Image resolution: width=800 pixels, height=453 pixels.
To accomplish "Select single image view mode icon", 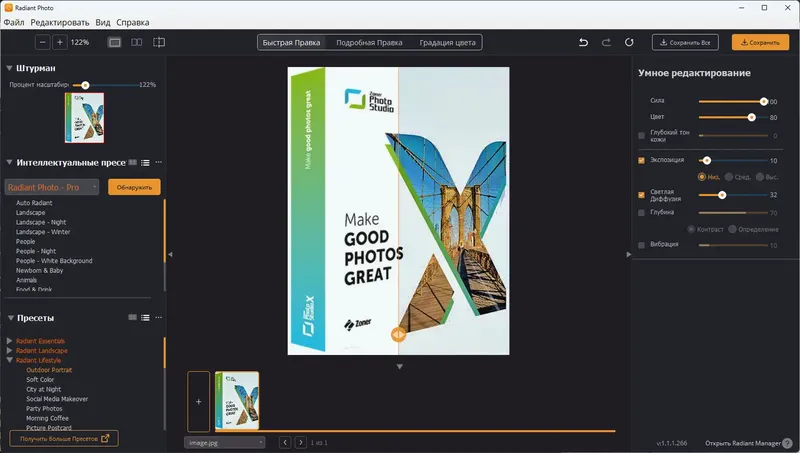I will [x=115, y=42].
